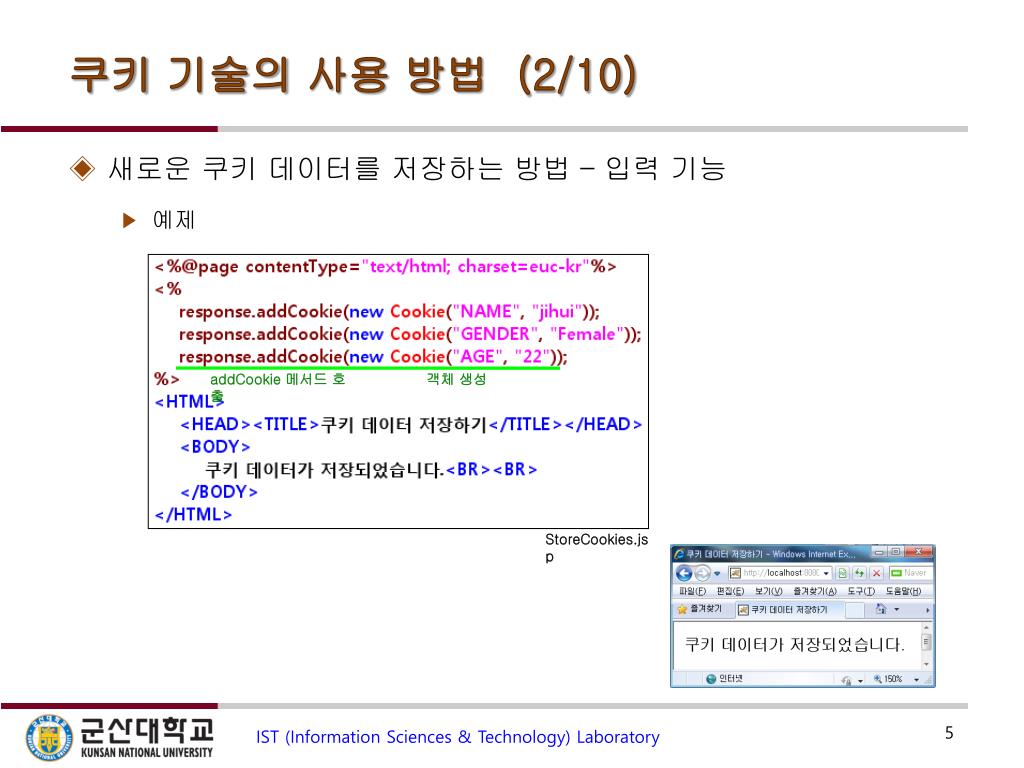1024x768 pixels.
Task: Click the green refresh arrows icon
Action: [859, 573]
